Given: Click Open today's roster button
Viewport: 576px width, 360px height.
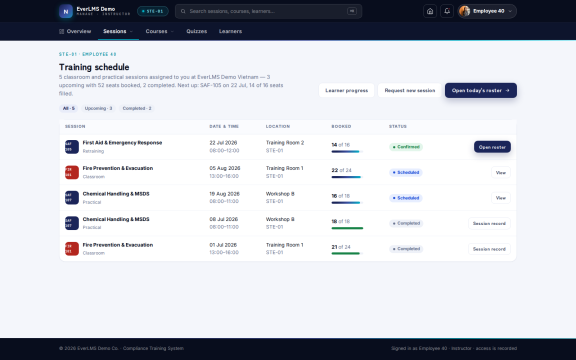Looking at the screenshot, I should 481,90.
